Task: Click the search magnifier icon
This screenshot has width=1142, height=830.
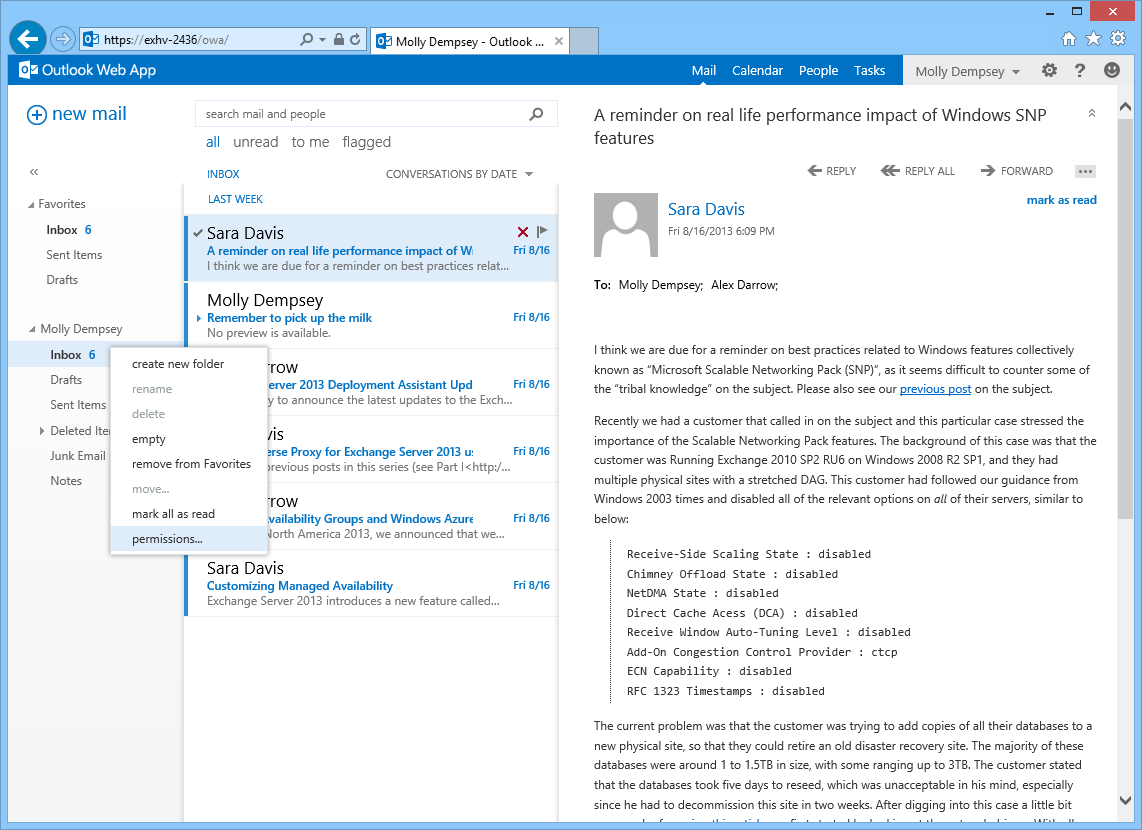Action: [537, 113]
